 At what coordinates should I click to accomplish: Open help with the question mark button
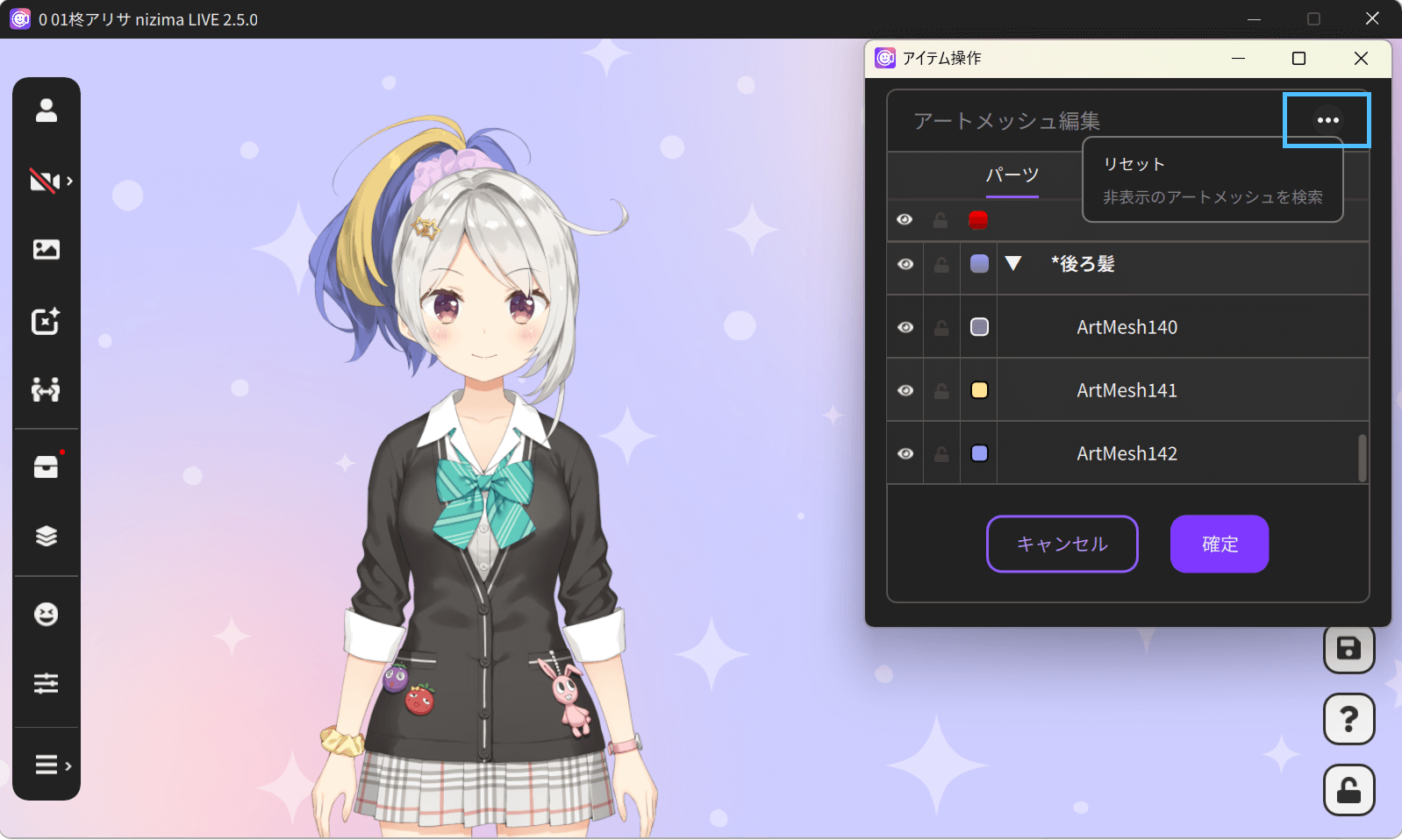point(1348,719)
